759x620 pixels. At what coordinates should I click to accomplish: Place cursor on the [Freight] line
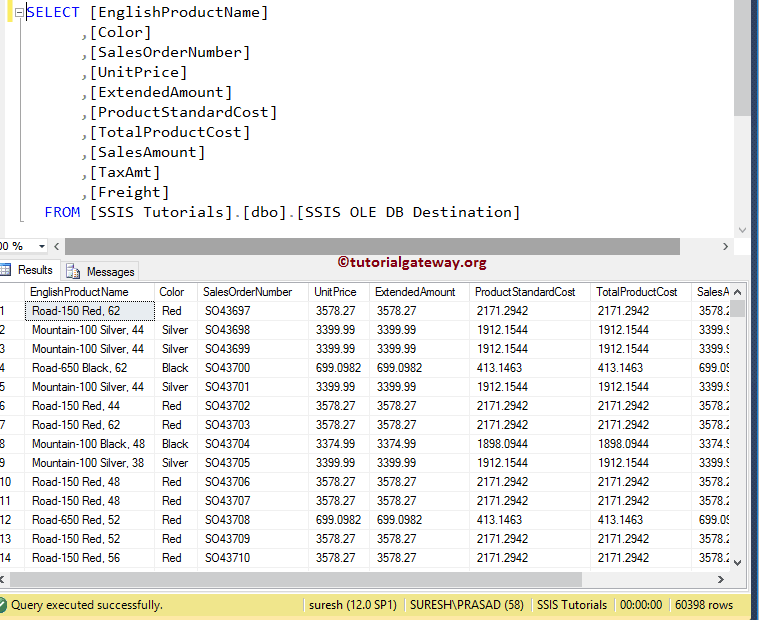(x=130, y=192)
